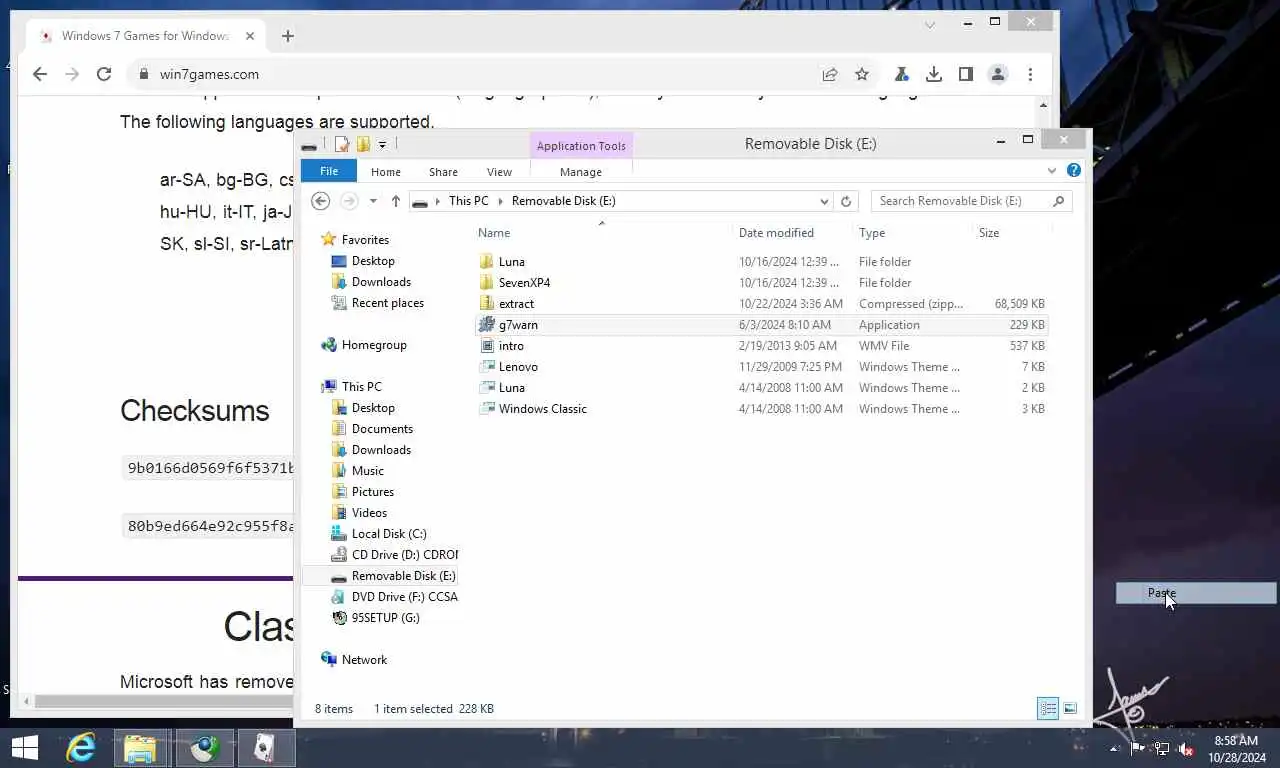Expand the breadcrumb arrow after This PC

pos(501,201)
